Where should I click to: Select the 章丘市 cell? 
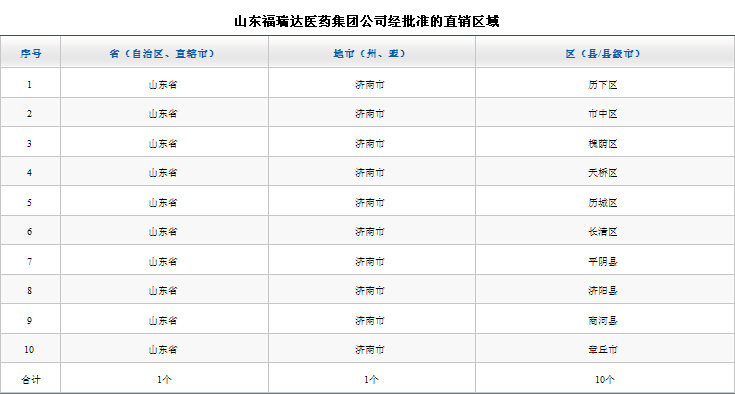603,350
